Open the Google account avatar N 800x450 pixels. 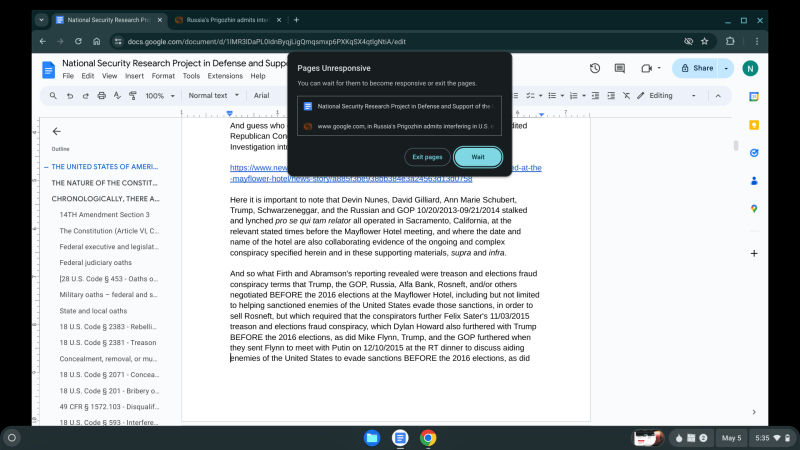click(750, 68)
